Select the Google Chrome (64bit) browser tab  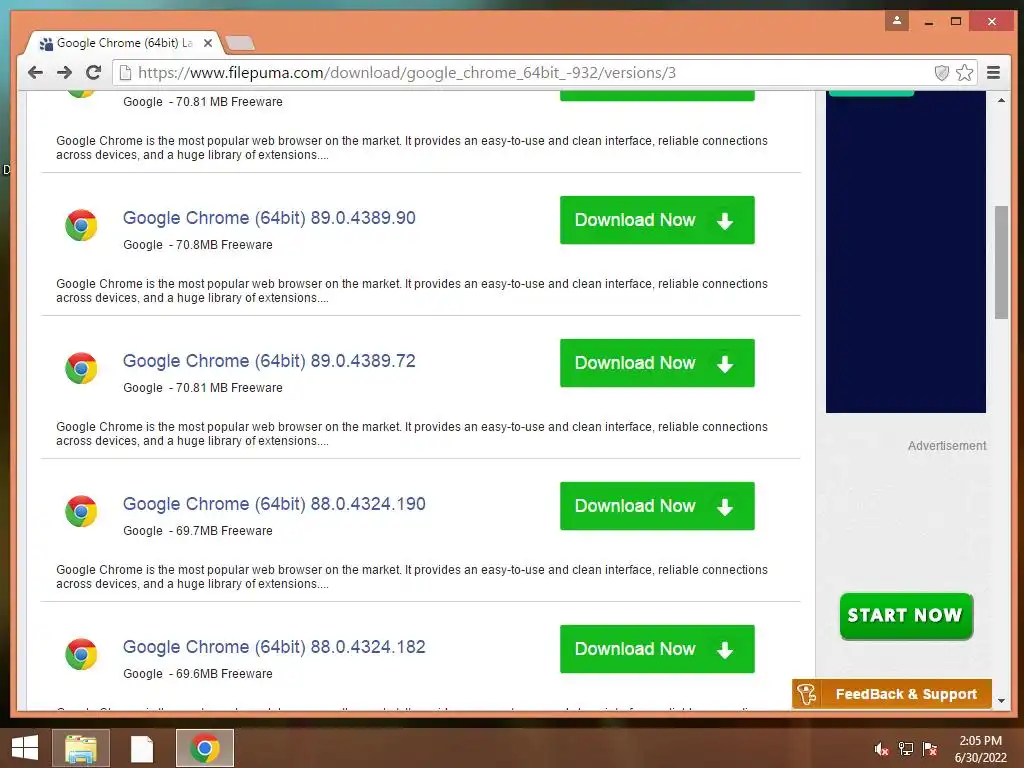(124, 43)
